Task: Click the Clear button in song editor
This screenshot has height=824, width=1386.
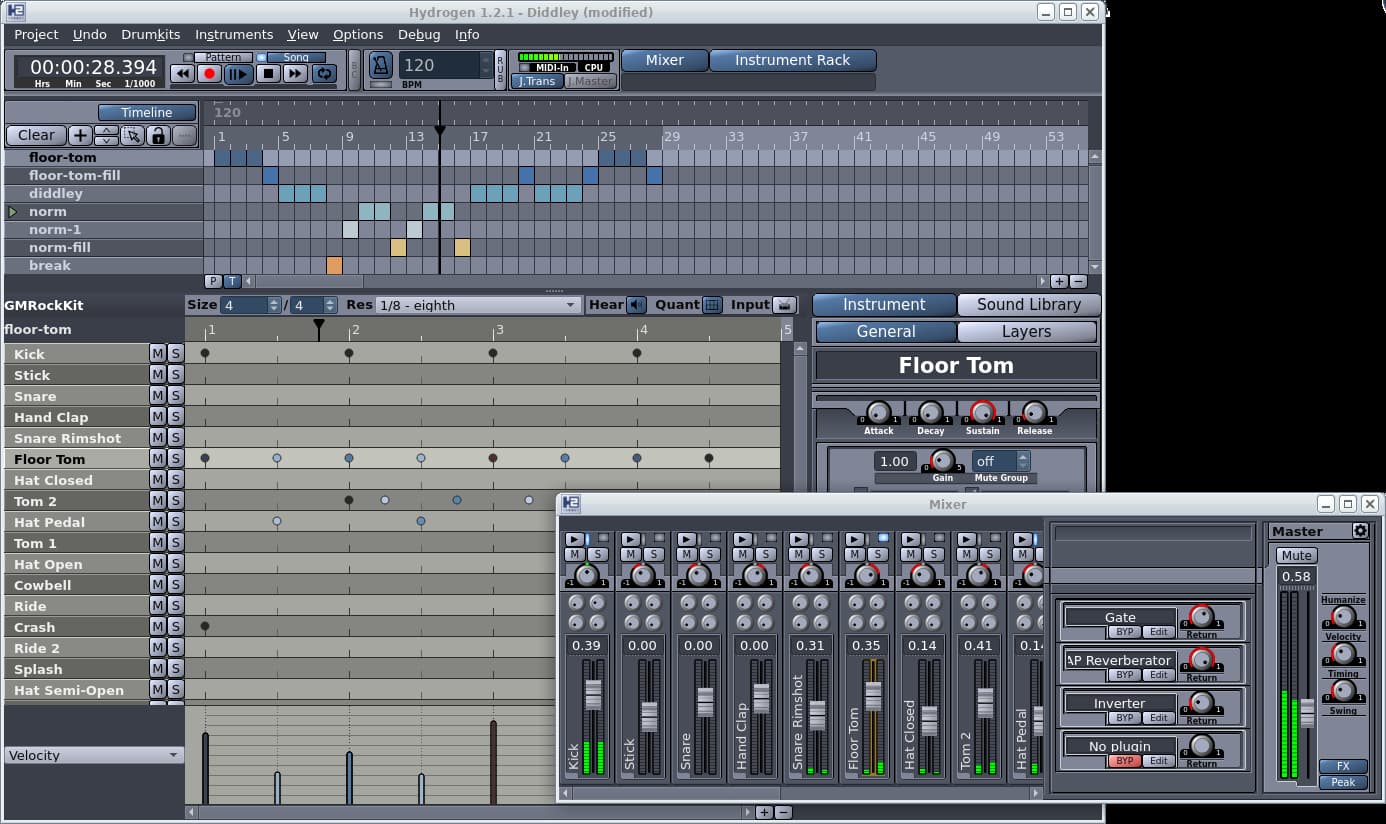Action: pyautogui.click(x=36, y=135)
